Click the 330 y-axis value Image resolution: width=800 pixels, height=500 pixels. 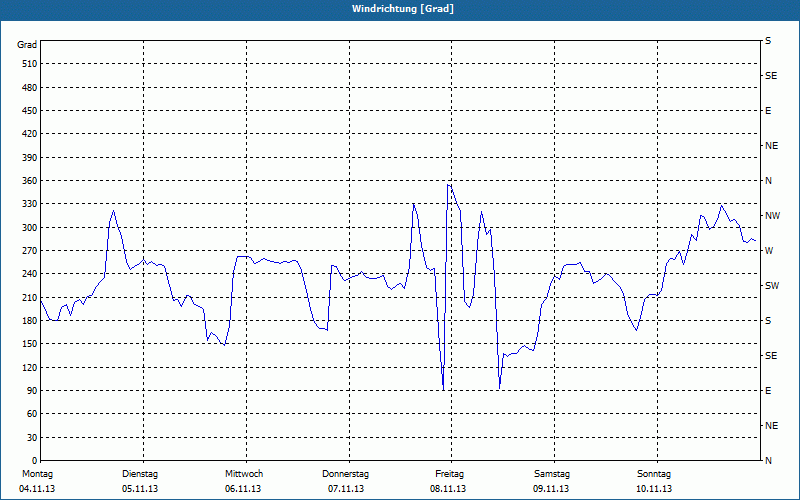[30, 204]
